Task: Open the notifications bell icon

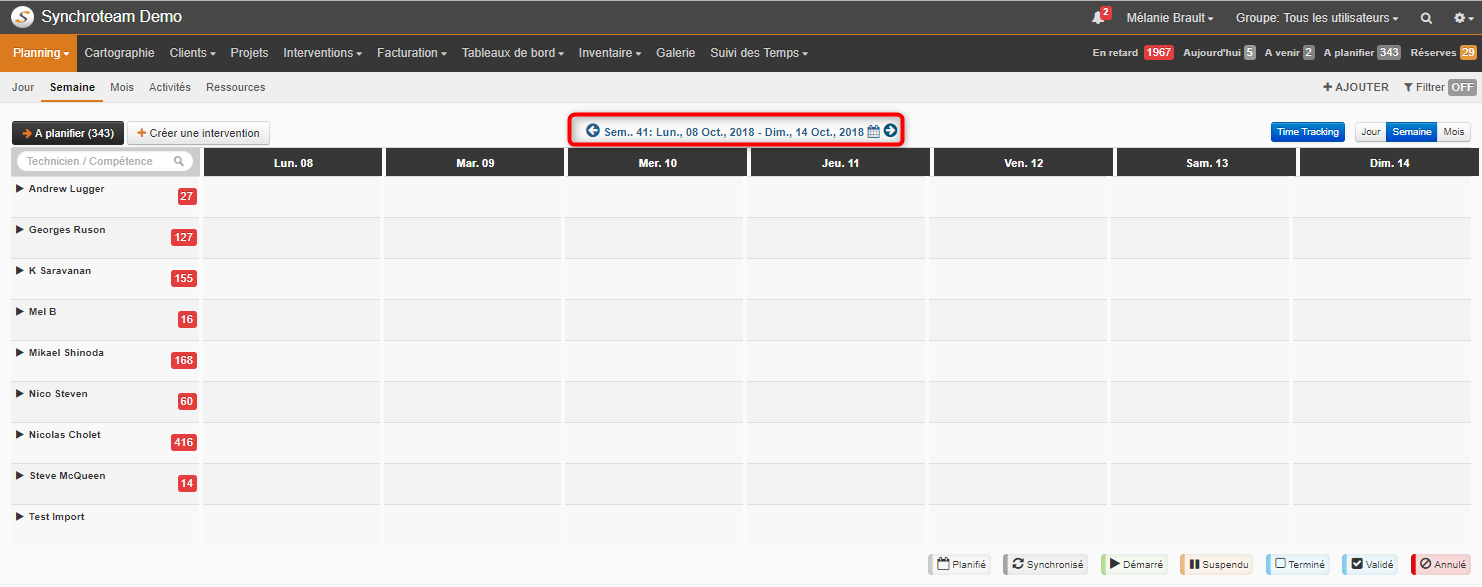Action: pos(1098,18)
